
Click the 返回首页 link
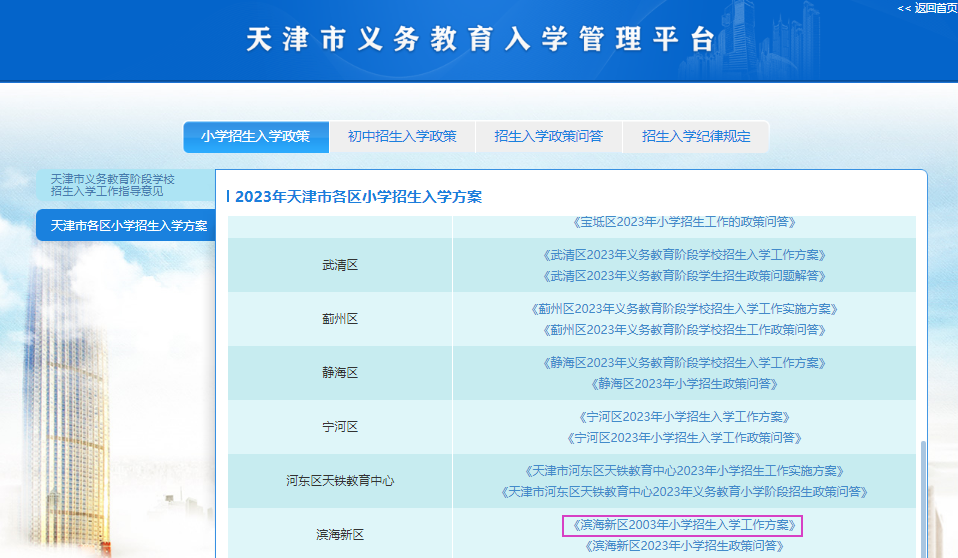pyautogui.click(x=927, y=8)
